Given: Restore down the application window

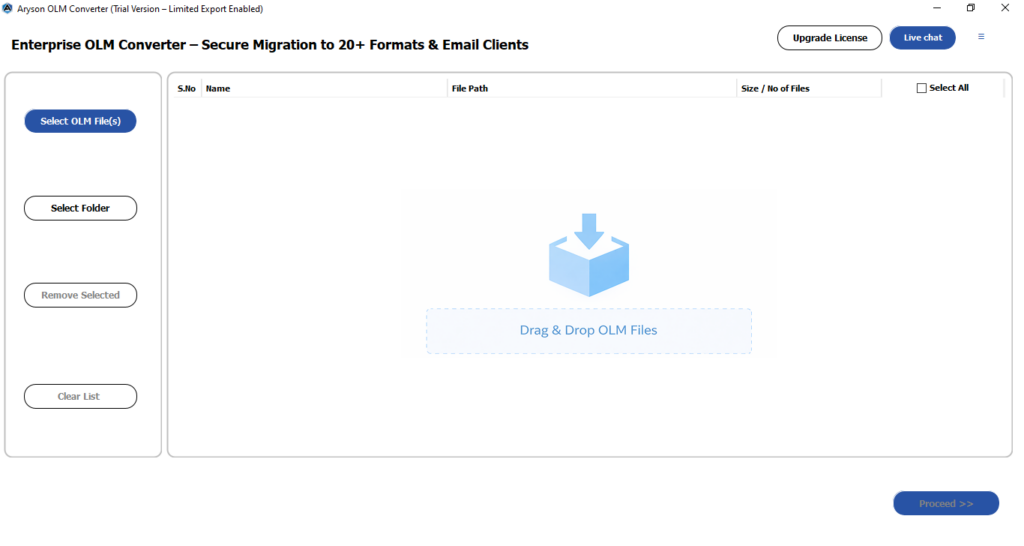Looking at the screenshot, I should tap(971, 8).
